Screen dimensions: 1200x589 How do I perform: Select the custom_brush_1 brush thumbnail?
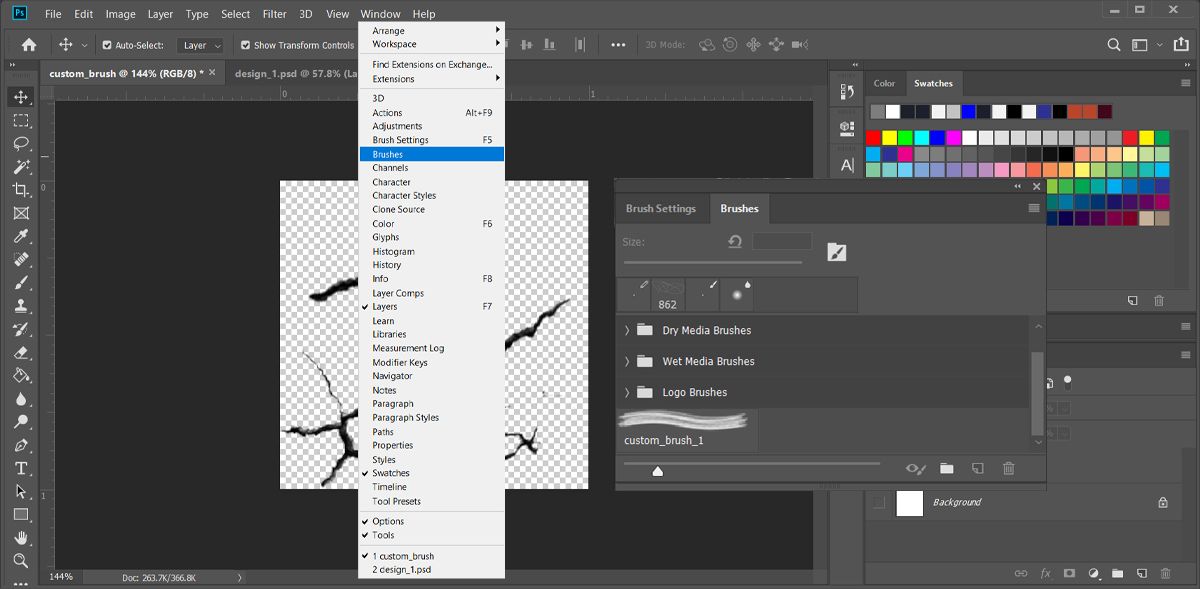(x=686, y=428)
